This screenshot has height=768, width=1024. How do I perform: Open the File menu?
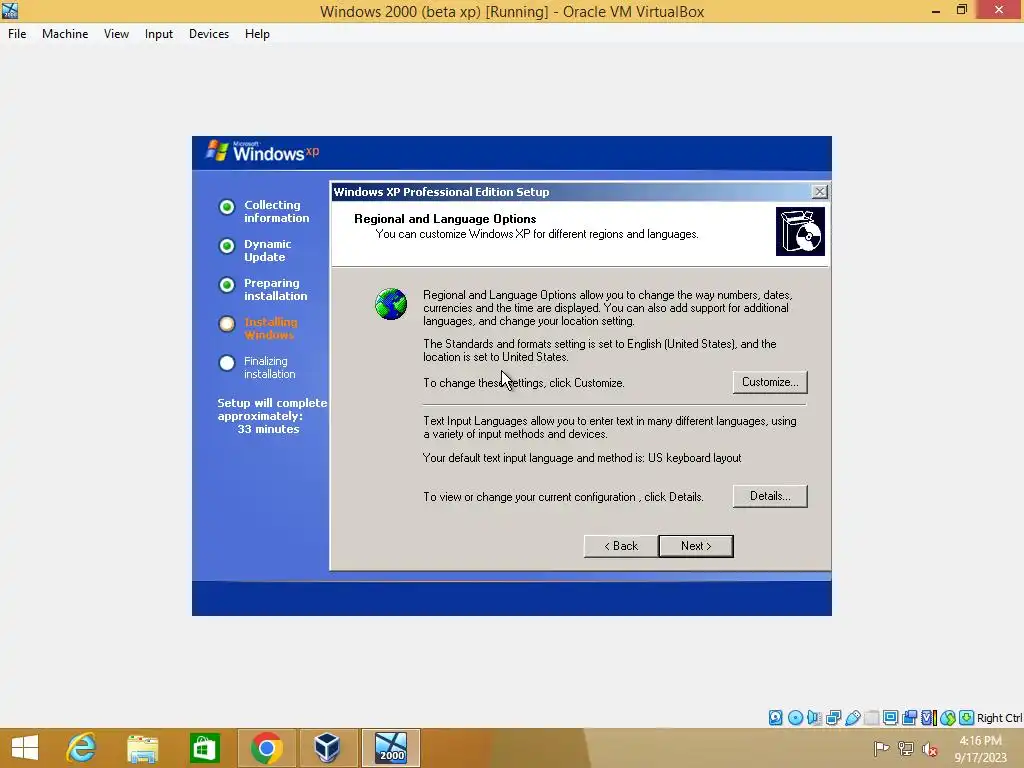point(17,34)
